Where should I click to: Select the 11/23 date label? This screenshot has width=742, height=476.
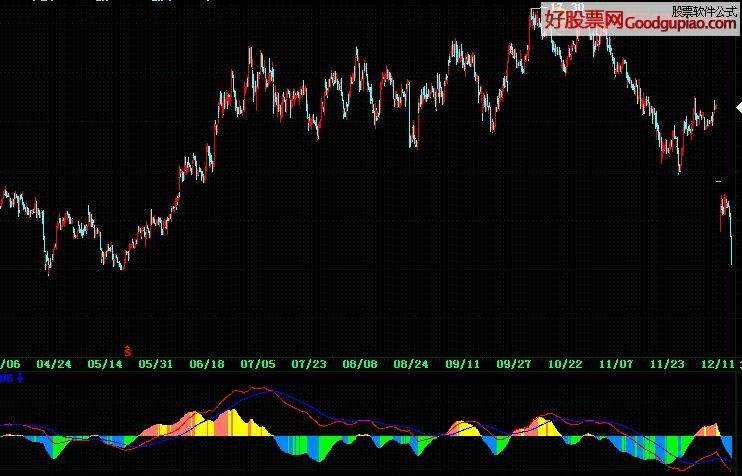tap(667, 364)
